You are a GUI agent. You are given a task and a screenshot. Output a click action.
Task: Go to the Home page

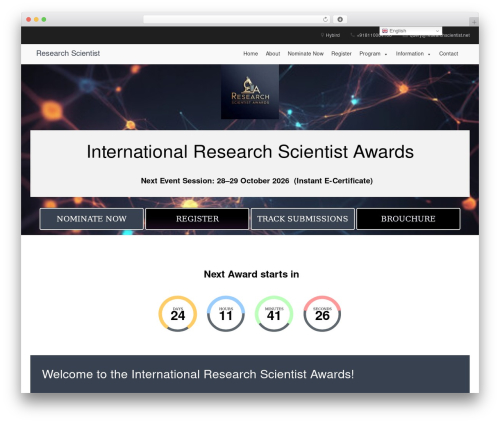point(250,54)
